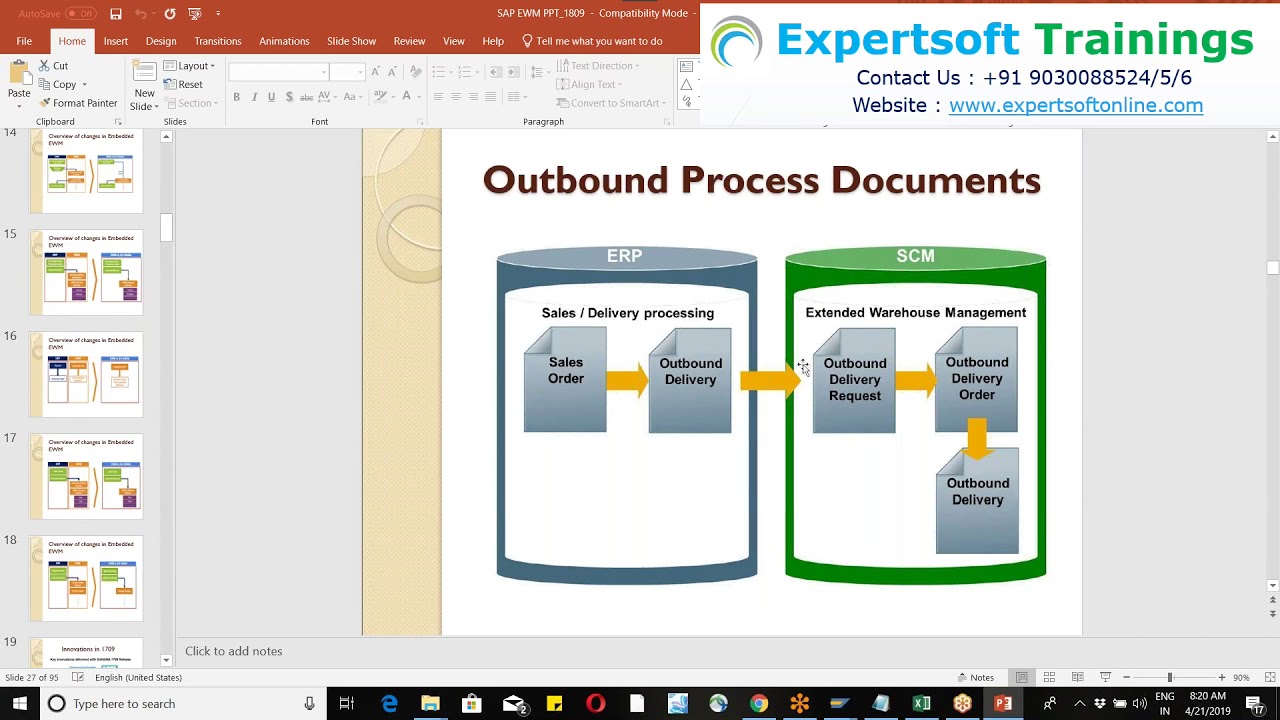The width and height of the screenshot is (1280, 720).
Task: Zoom out with the minus button
Action: (1126, 678)
